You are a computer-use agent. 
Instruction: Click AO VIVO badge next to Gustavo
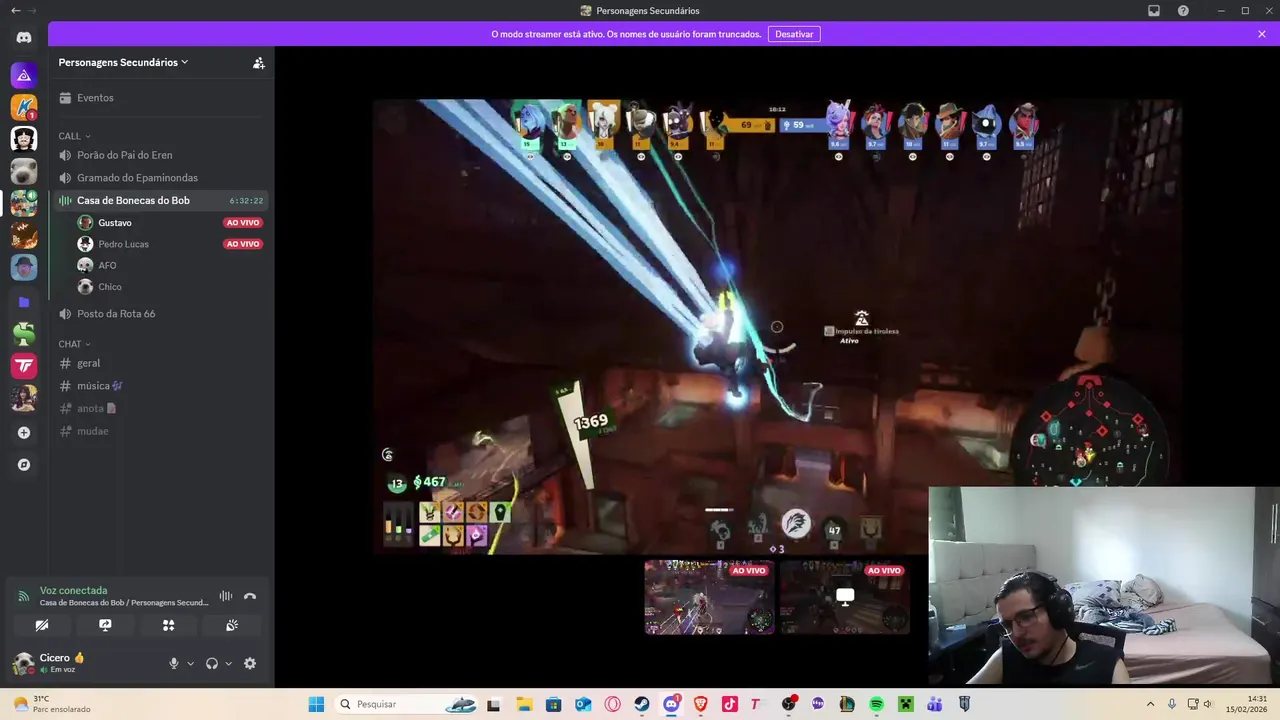point(243,223)
